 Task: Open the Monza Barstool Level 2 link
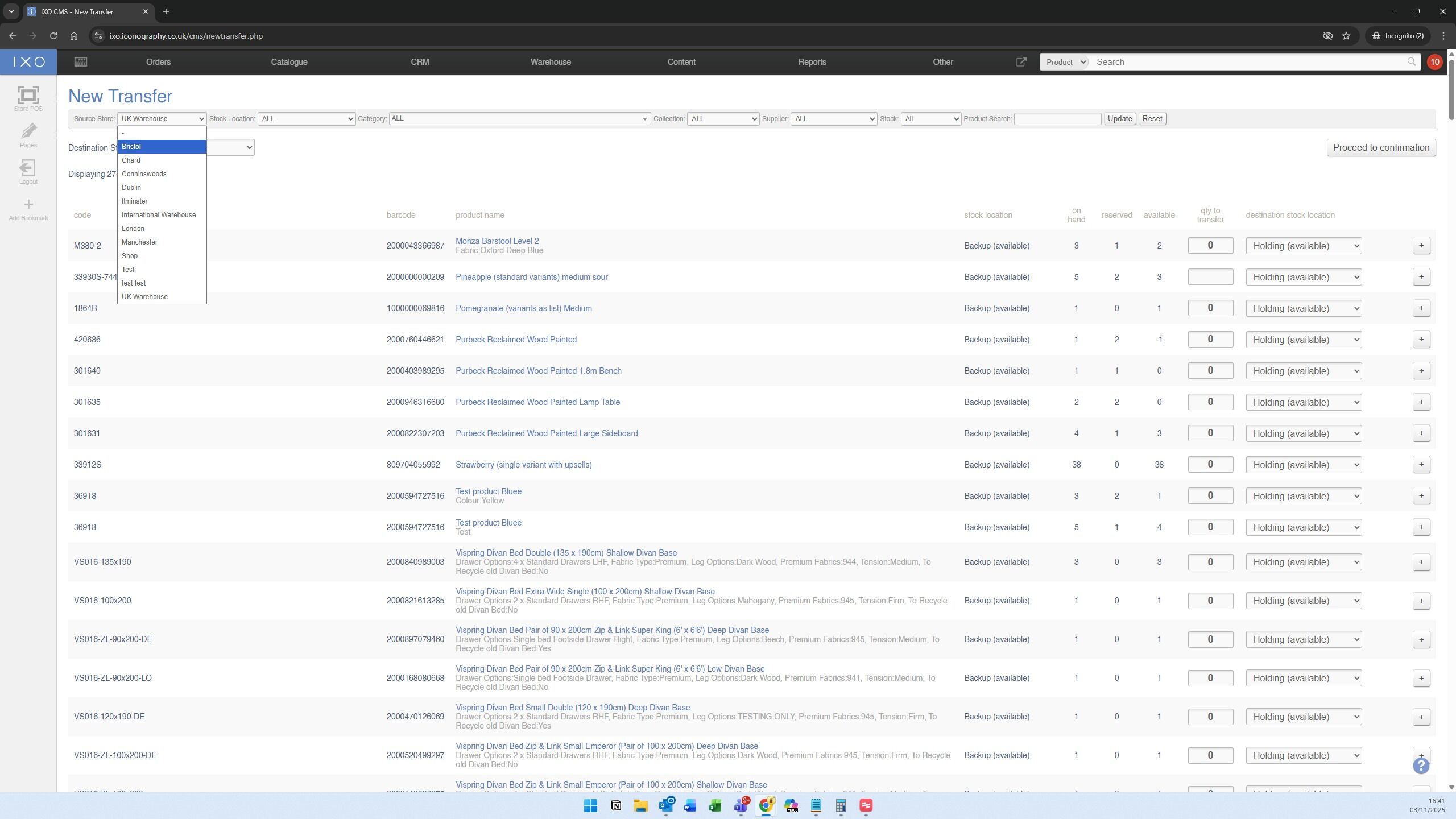point(497,241)
